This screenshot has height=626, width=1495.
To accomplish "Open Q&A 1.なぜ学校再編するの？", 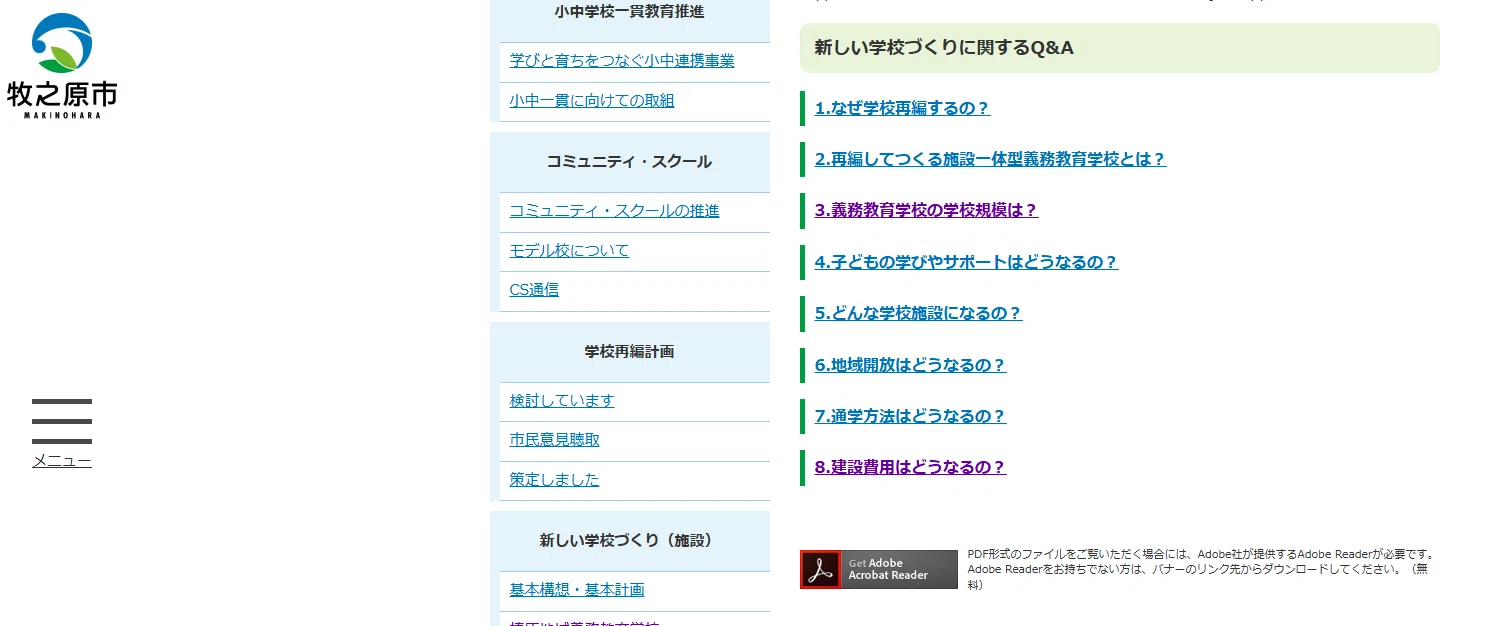I will [902, 108].
